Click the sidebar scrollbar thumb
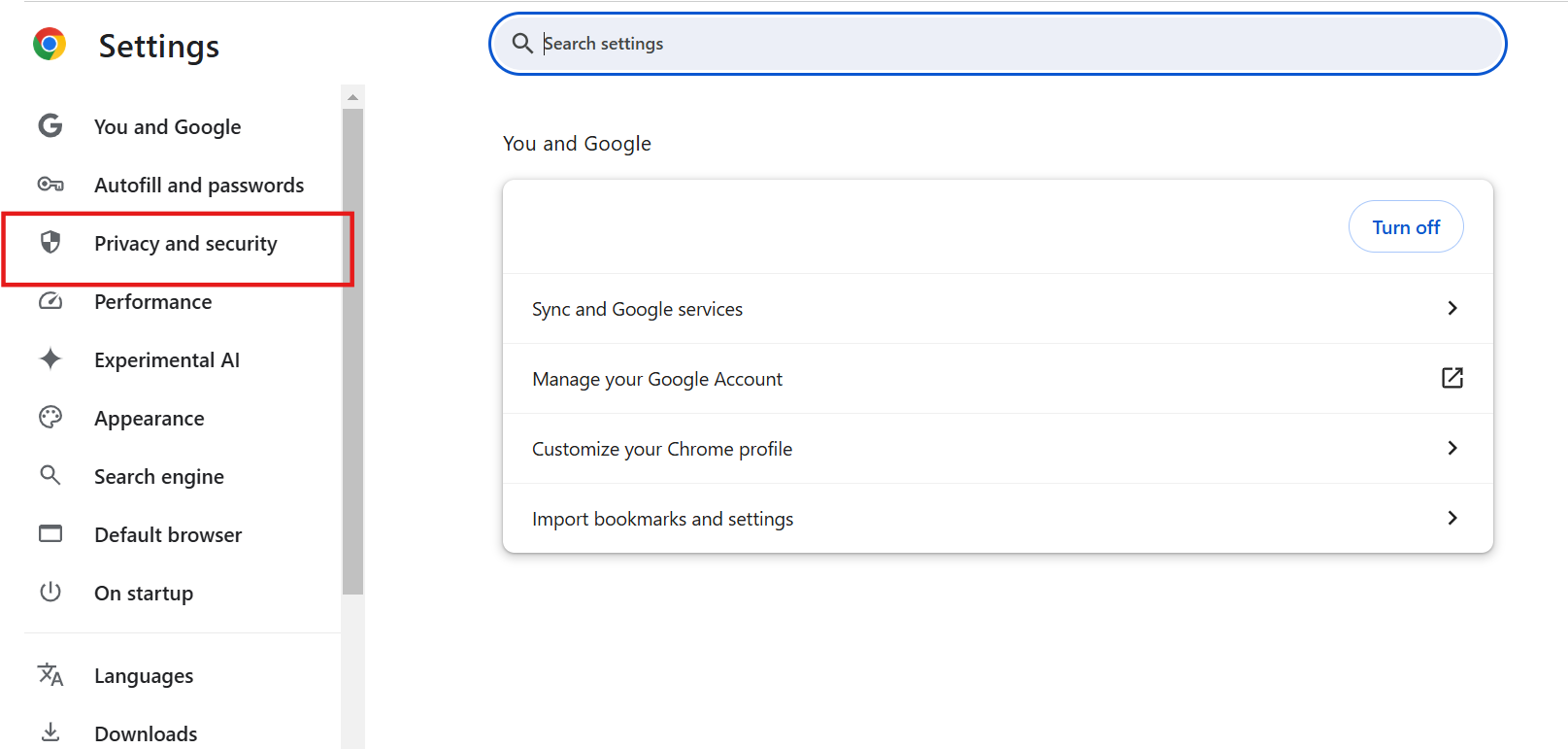 tap(353, 352)
